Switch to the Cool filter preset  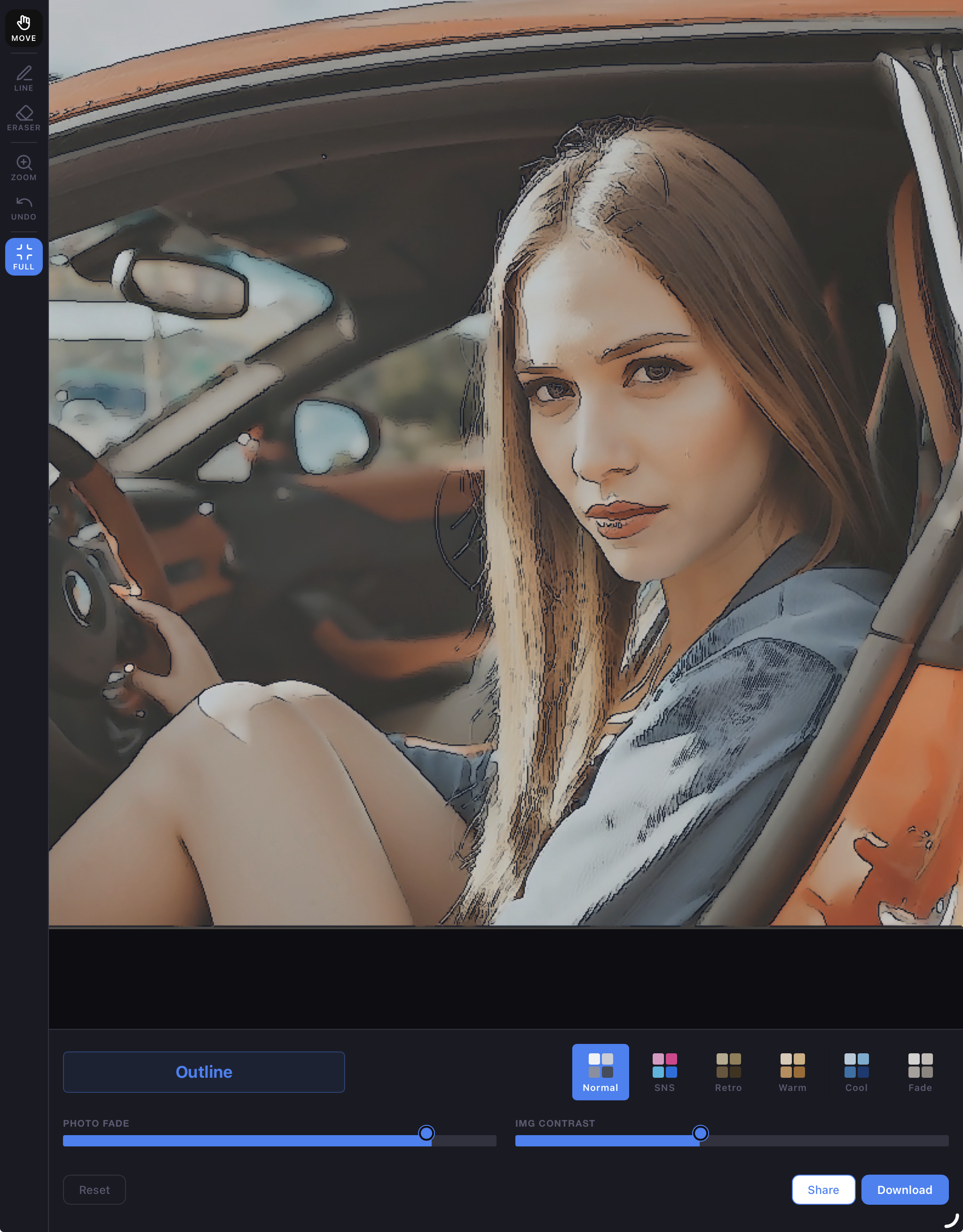[856, 1072]
